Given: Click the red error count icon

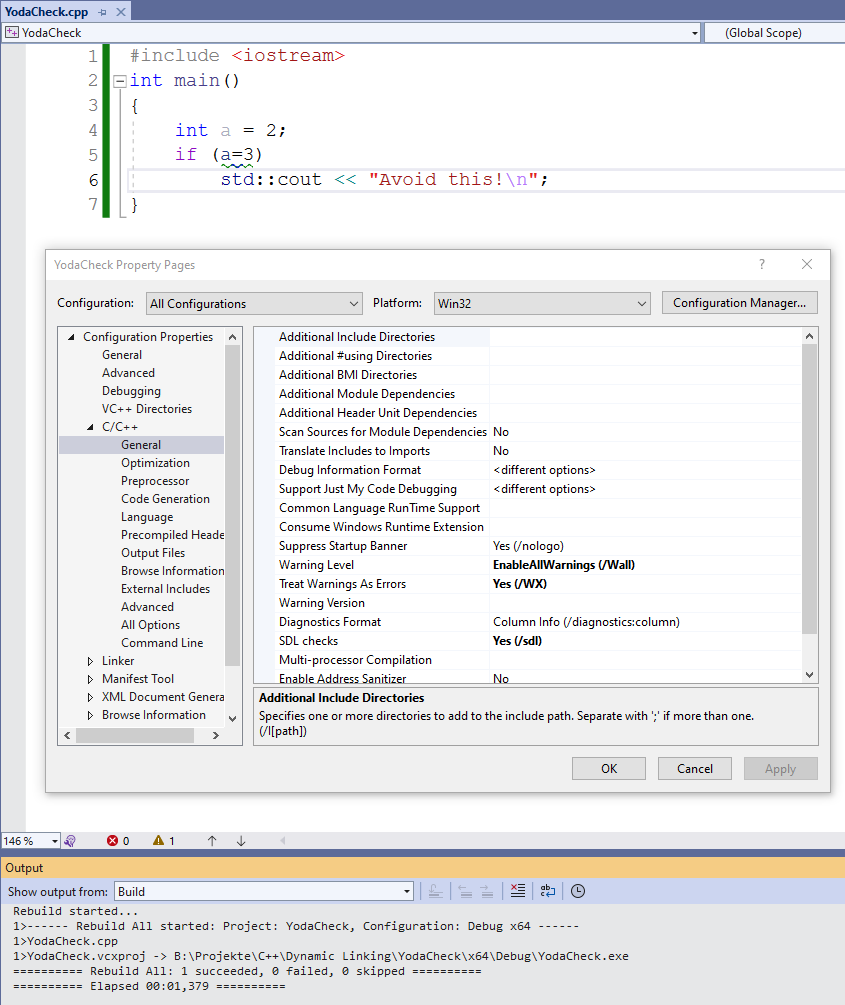Looking at the screenshot, I should 113,840.
